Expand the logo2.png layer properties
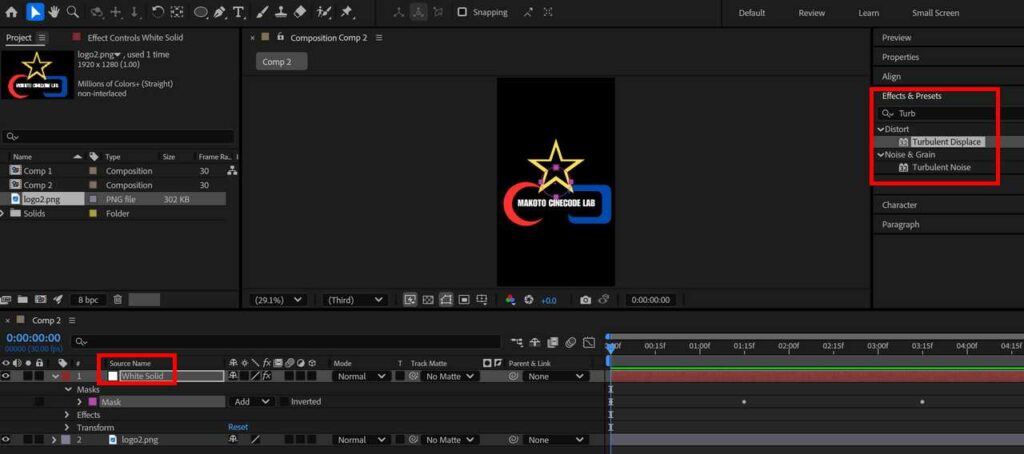This screenshot has height=454, width=1024. (54, 440)
